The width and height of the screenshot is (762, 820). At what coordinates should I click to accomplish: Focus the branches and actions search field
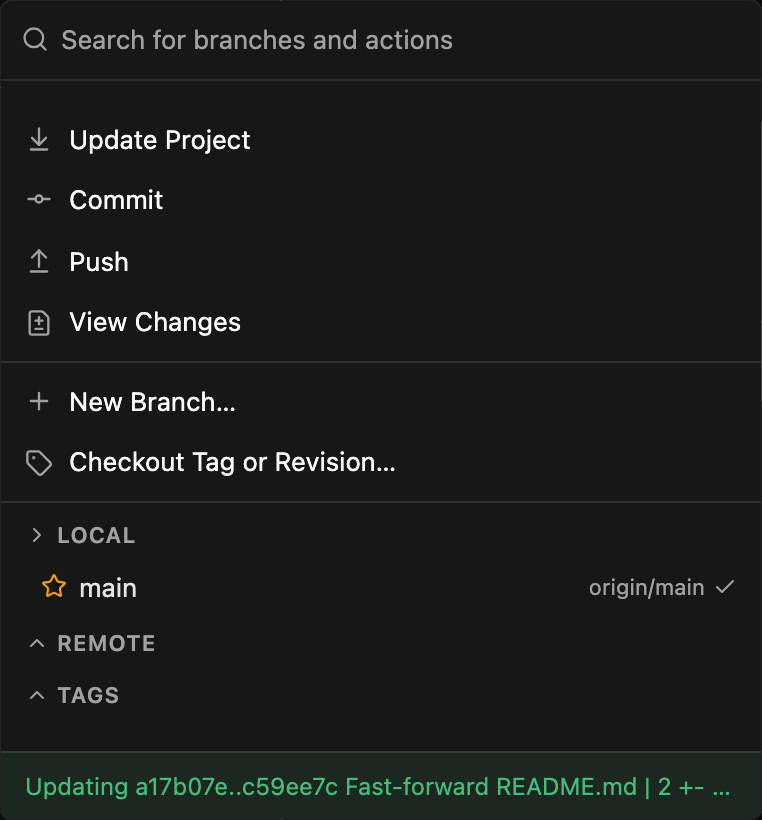pos(381,40)
